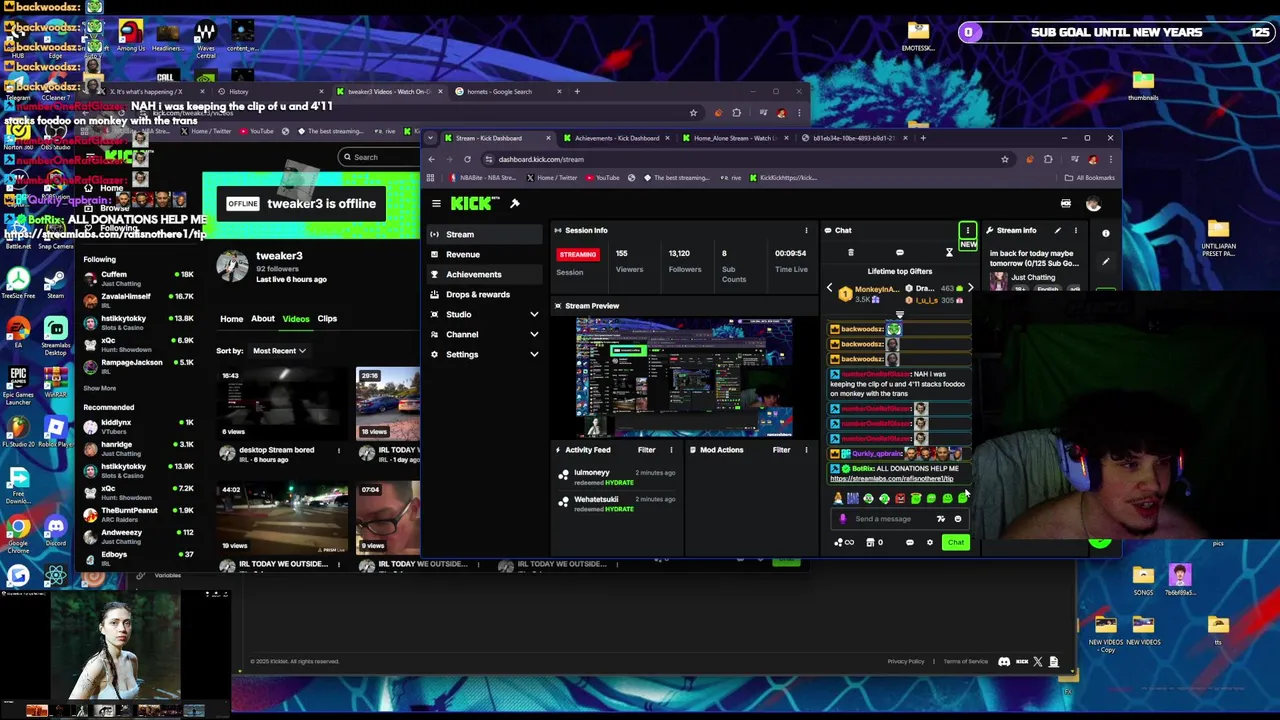Open the 44:02 video thumbnail

pos(282,518)
